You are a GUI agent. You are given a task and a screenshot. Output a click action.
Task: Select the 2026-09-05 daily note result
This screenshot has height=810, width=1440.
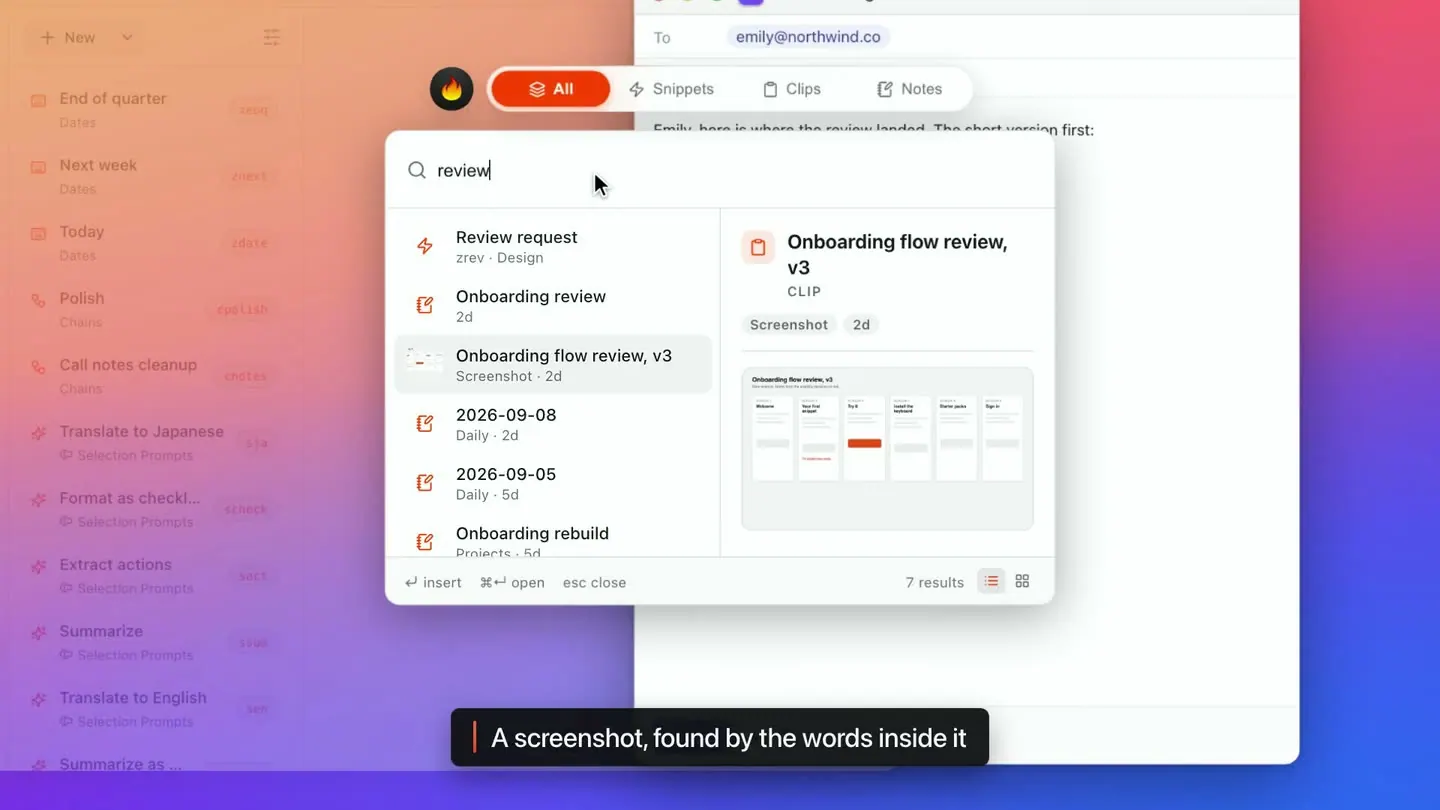(x=553, y=483)
